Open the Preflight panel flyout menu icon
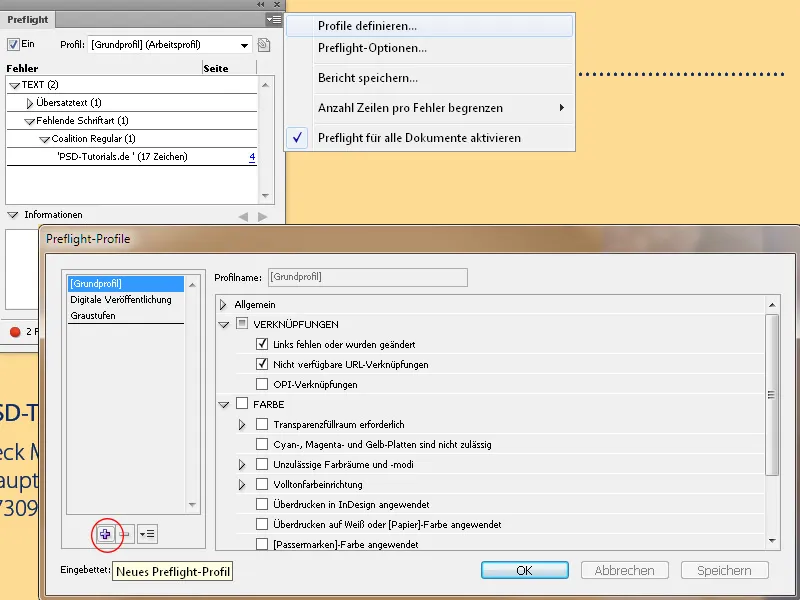Image resolution: width=800 pixels, height=600 pixels. tap(273, 19)
